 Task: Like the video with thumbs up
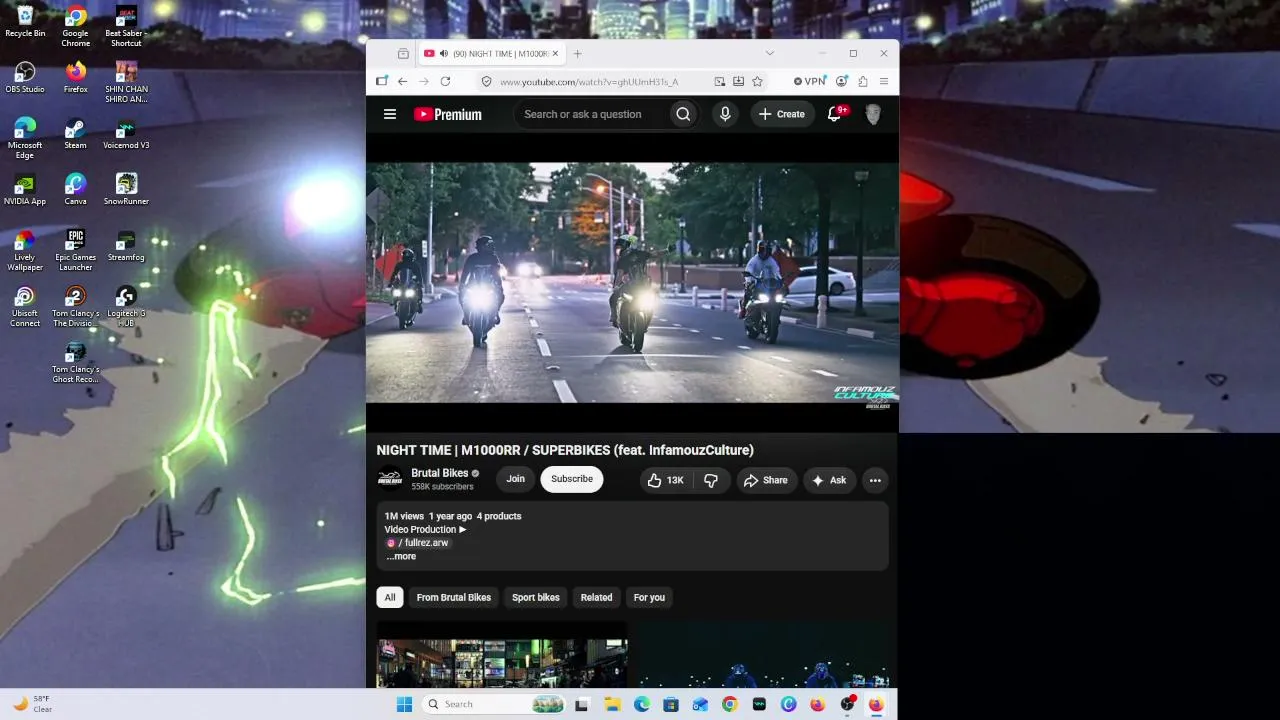(666, 480)
